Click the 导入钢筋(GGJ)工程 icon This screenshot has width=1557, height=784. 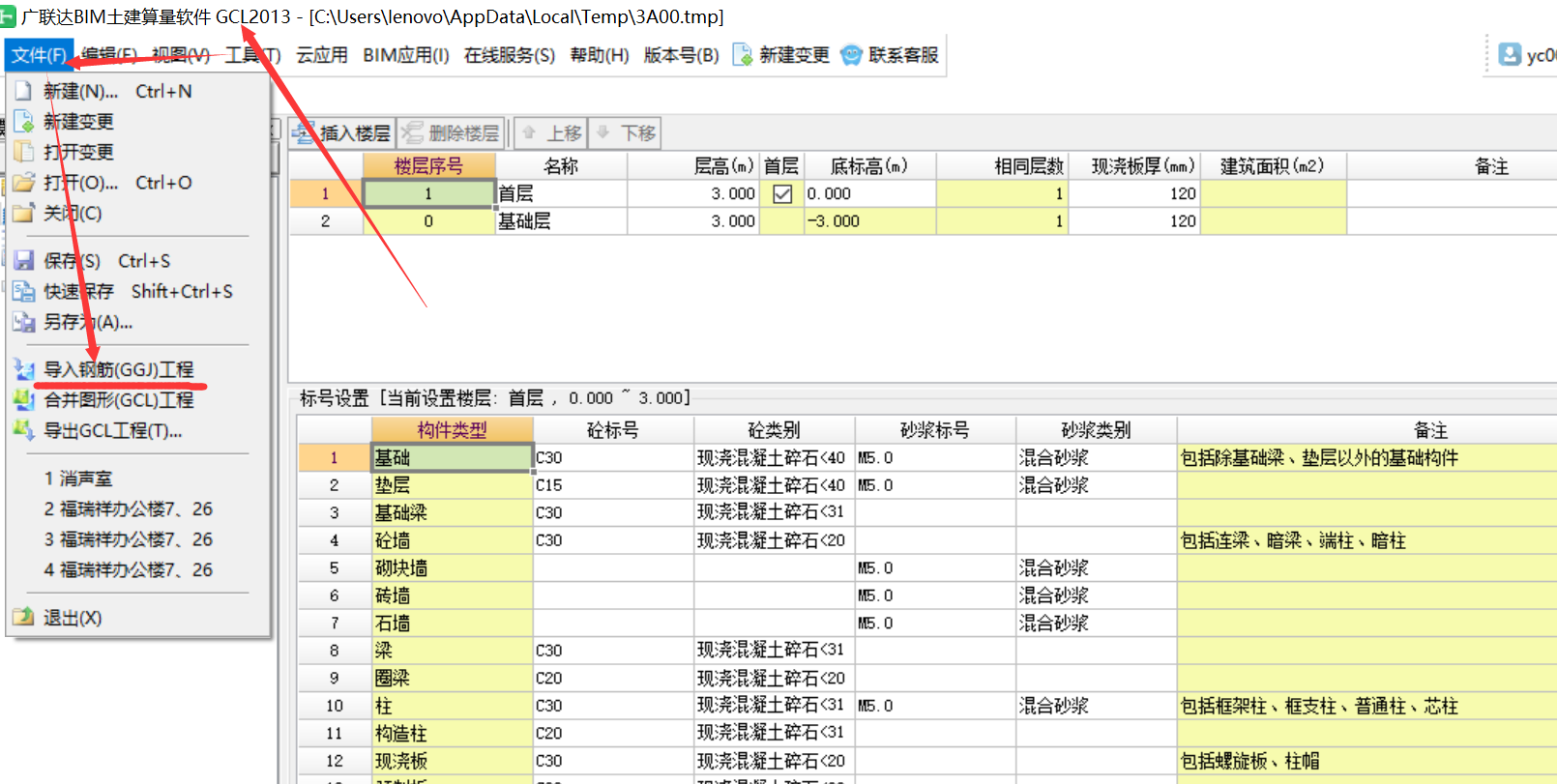[23, 369]
